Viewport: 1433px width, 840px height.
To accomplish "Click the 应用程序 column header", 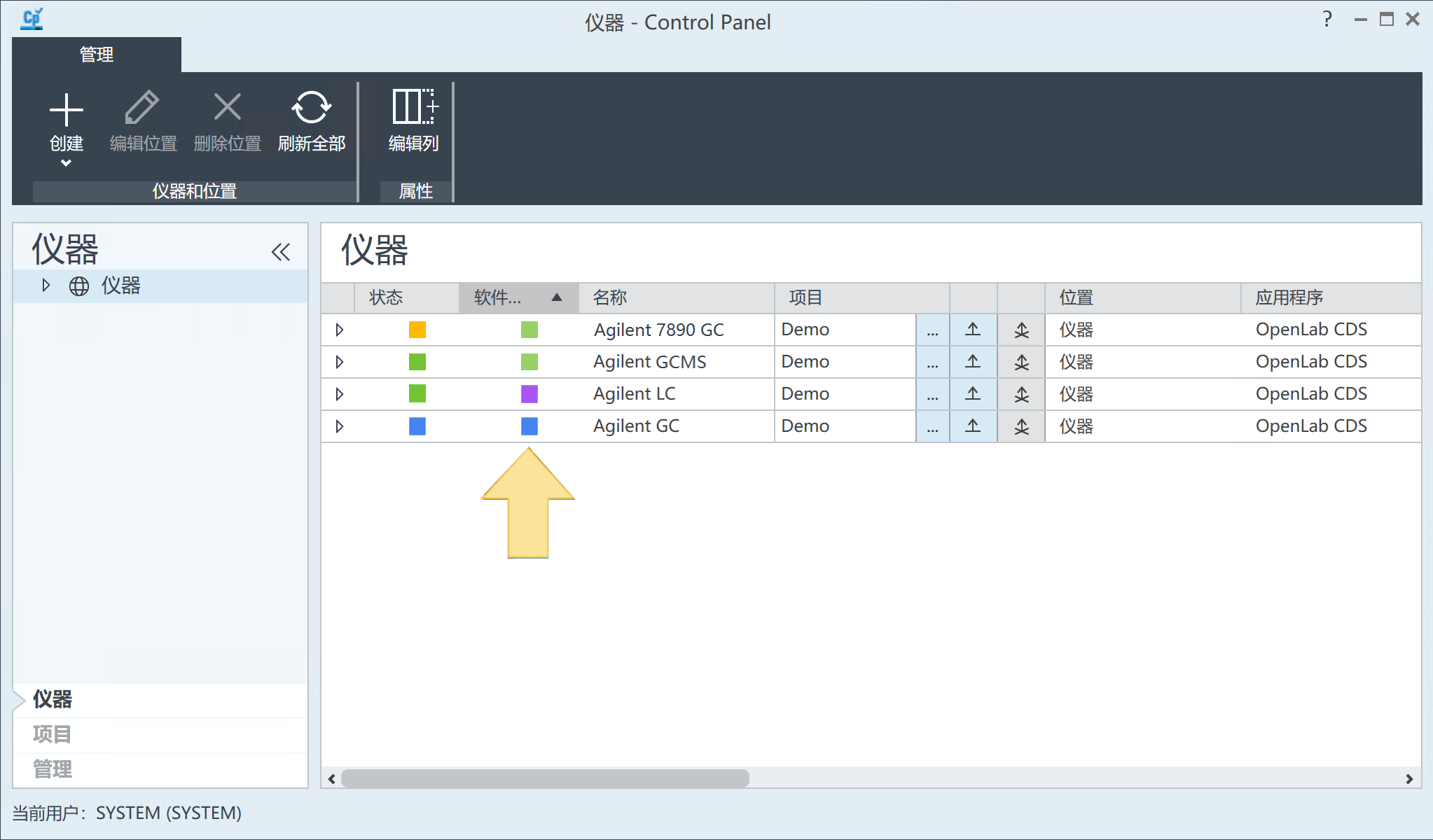I will [x=1331, y=297].
